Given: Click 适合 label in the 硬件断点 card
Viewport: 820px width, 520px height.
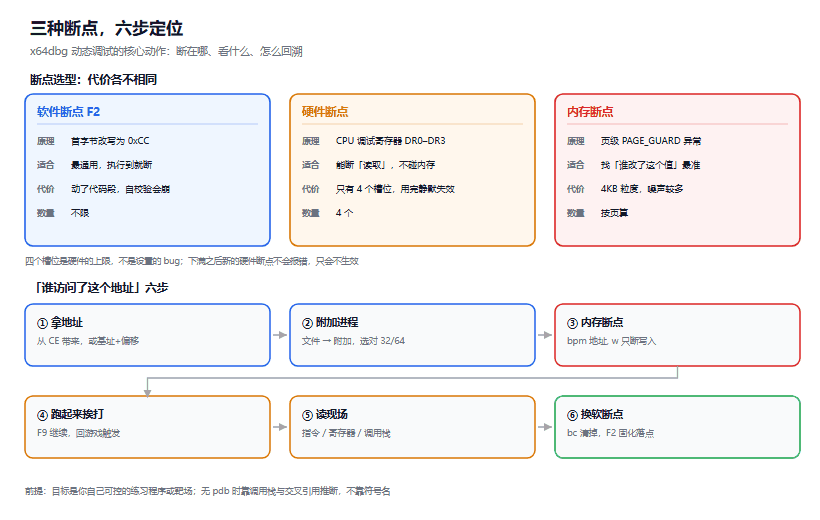Looking at the screenshot, I should coord(311,165).
